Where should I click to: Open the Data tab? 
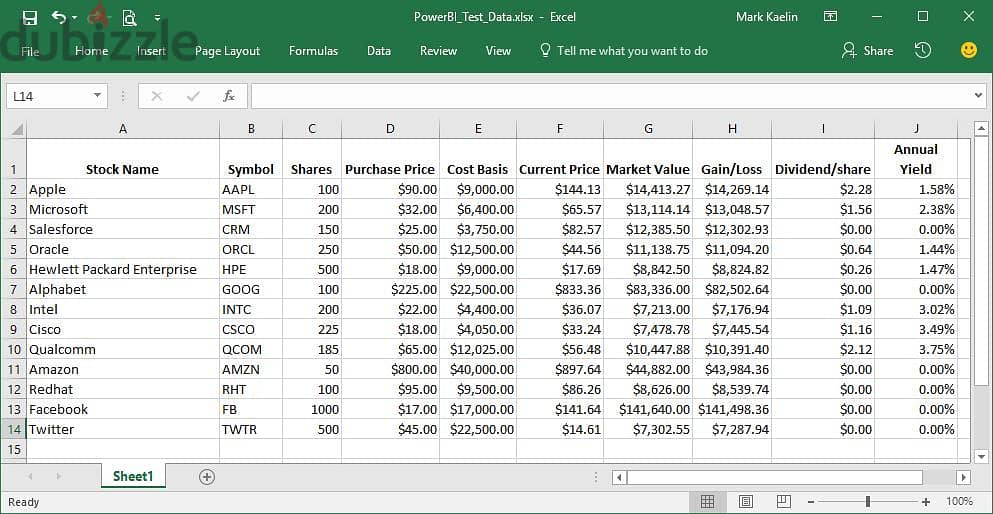coord(379,51)
